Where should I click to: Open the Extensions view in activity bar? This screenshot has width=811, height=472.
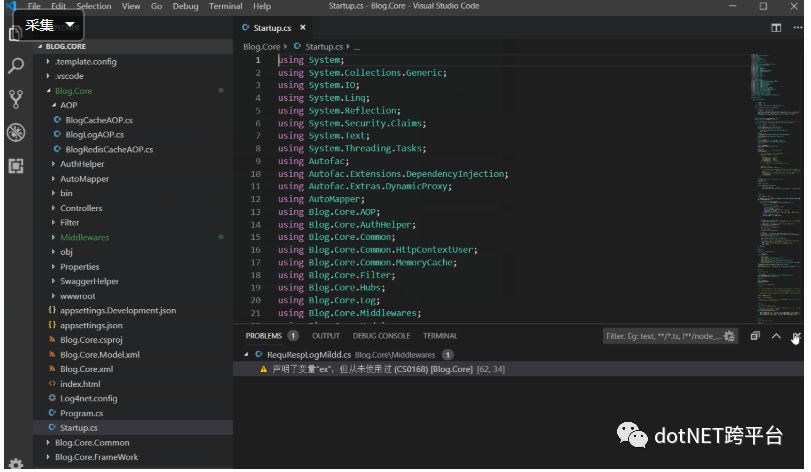click(x=16, y=166)
